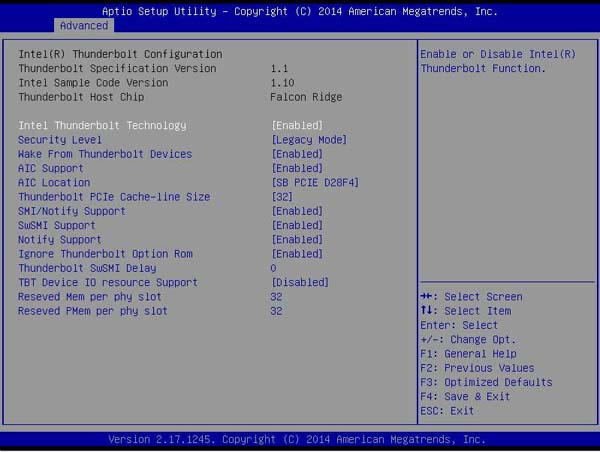This screenshot has height=452, width=600.
Task: Click the sample code version value 1.10
Action: [x=282, y=83]
